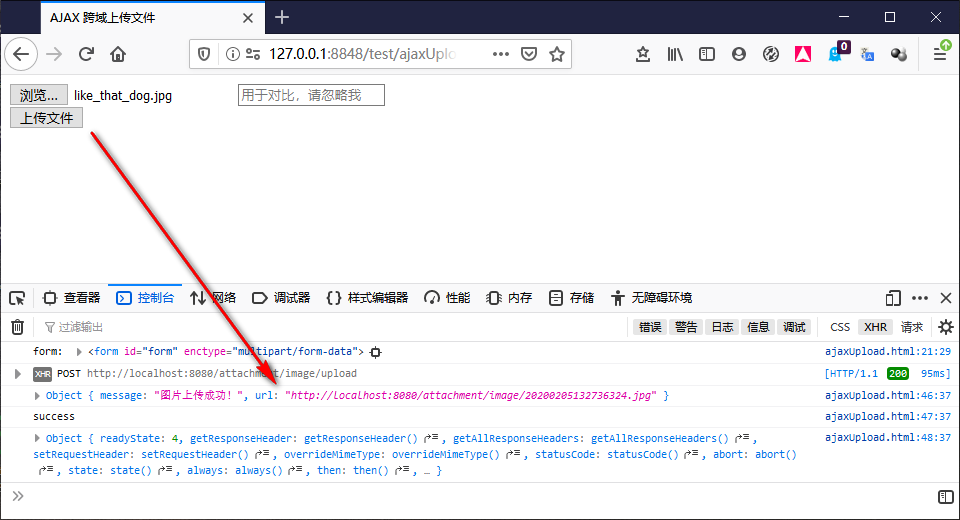
Task: Clear console output with the trash icon
Action: 17,327
